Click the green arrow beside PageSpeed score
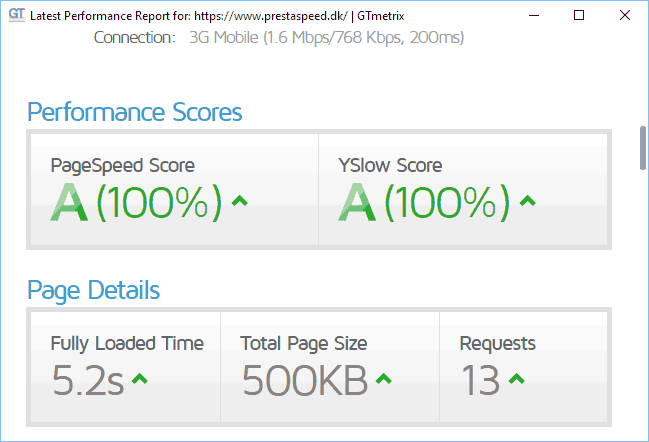This screenshot has width=649, height=442. [x=239, y=202]
